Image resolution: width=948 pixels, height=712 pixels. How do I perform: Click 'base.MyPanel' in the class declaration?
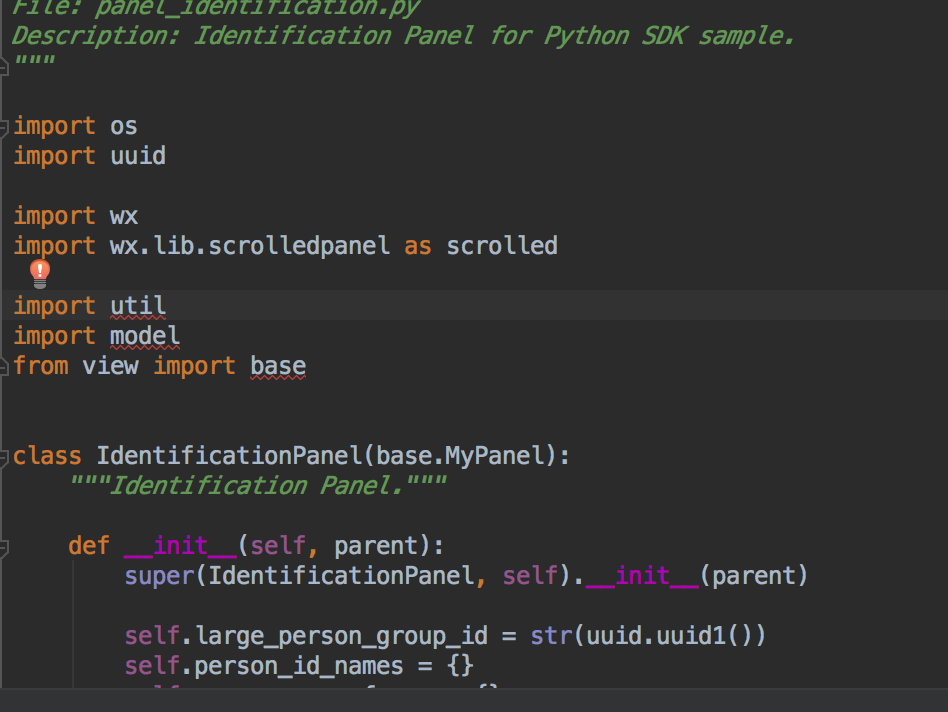coord(460,456)
